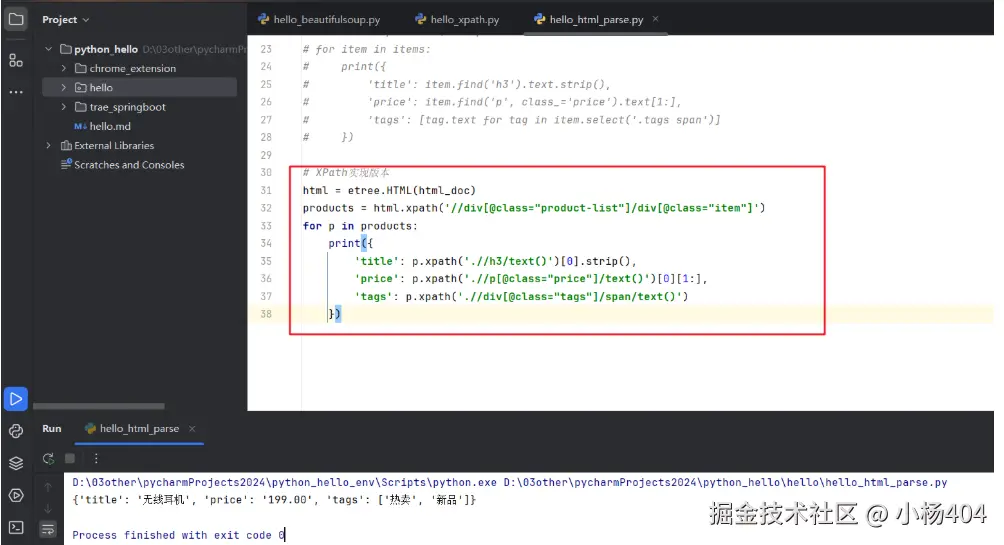Viewport: 1004px width, 545px height.
Task: Place cursor on 'html = etree.HTML(html_doc)' line
Action: point(389,190)
